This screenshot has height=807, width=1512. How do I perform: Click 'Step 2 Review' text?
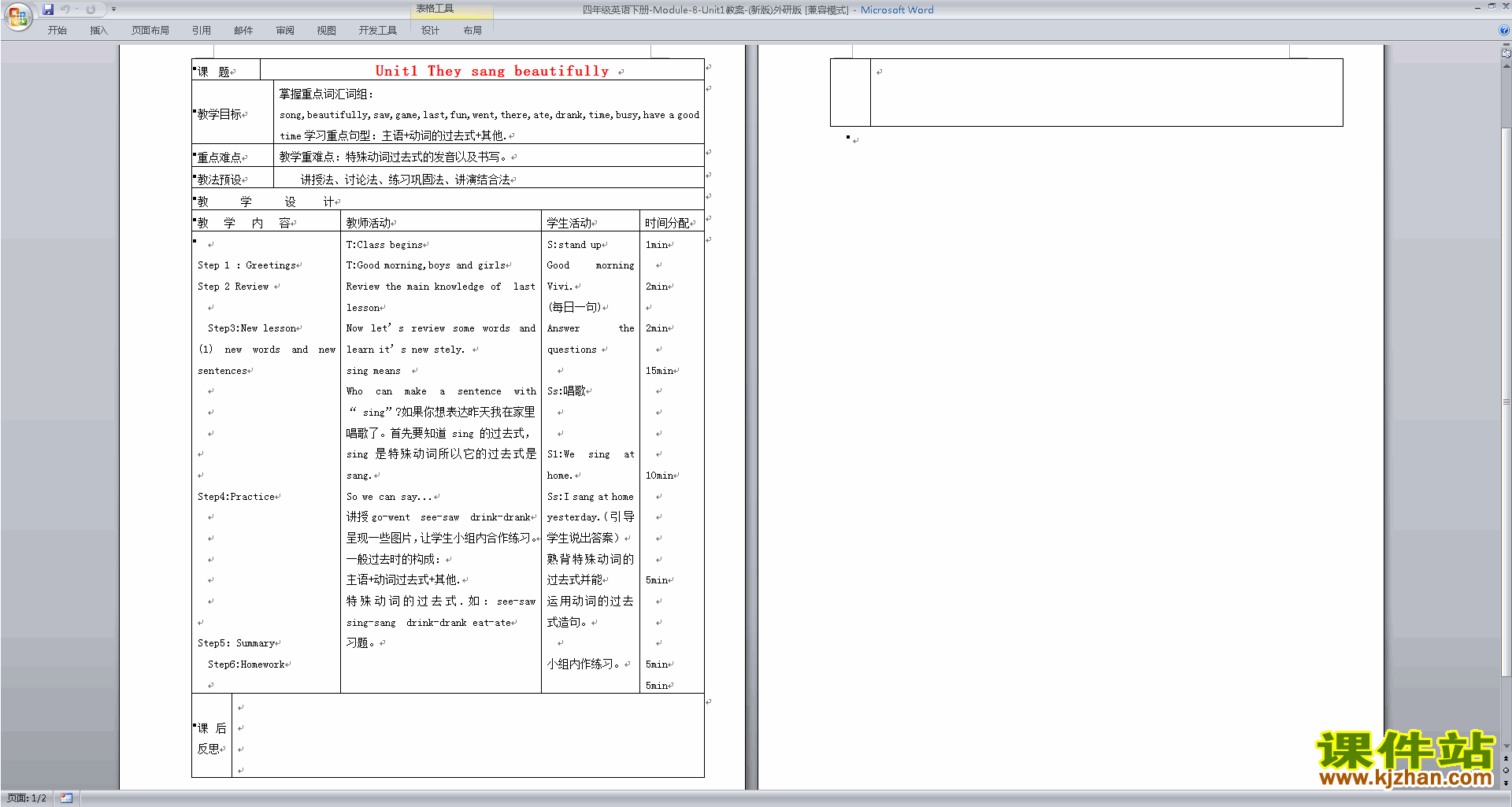point(233,287)
